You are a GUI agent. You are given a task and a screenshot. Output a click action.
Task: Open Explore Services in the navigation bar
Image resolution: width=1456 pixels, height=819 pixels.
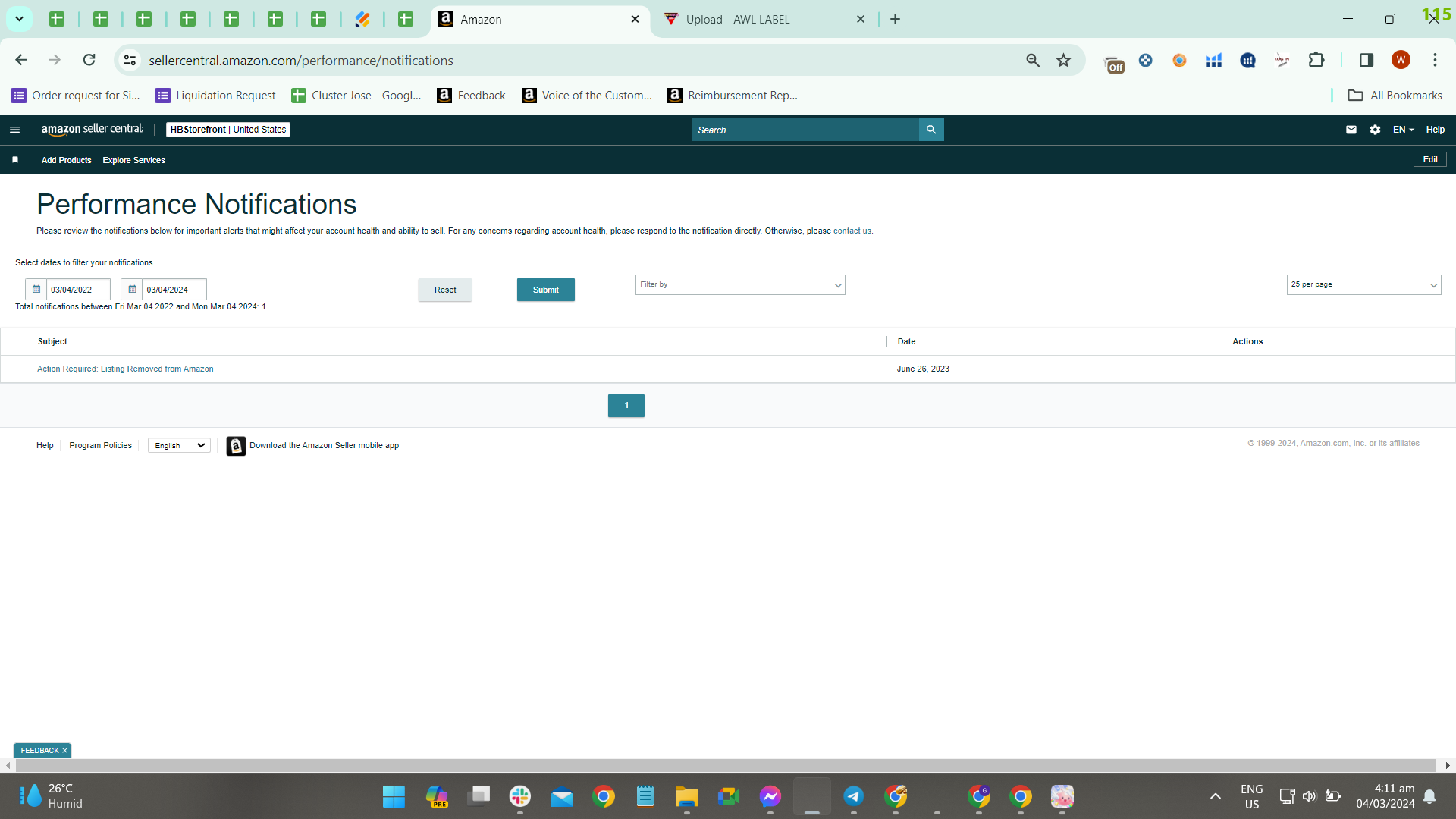tap(134, 160)
